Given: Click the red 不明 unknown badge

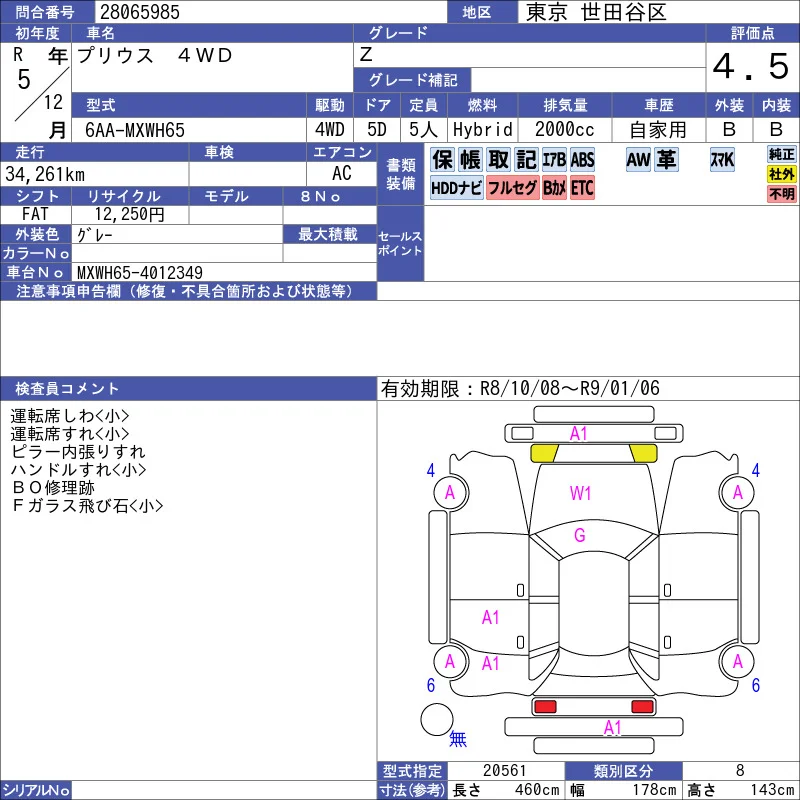Looking at the screenshot, I should 782,194.
